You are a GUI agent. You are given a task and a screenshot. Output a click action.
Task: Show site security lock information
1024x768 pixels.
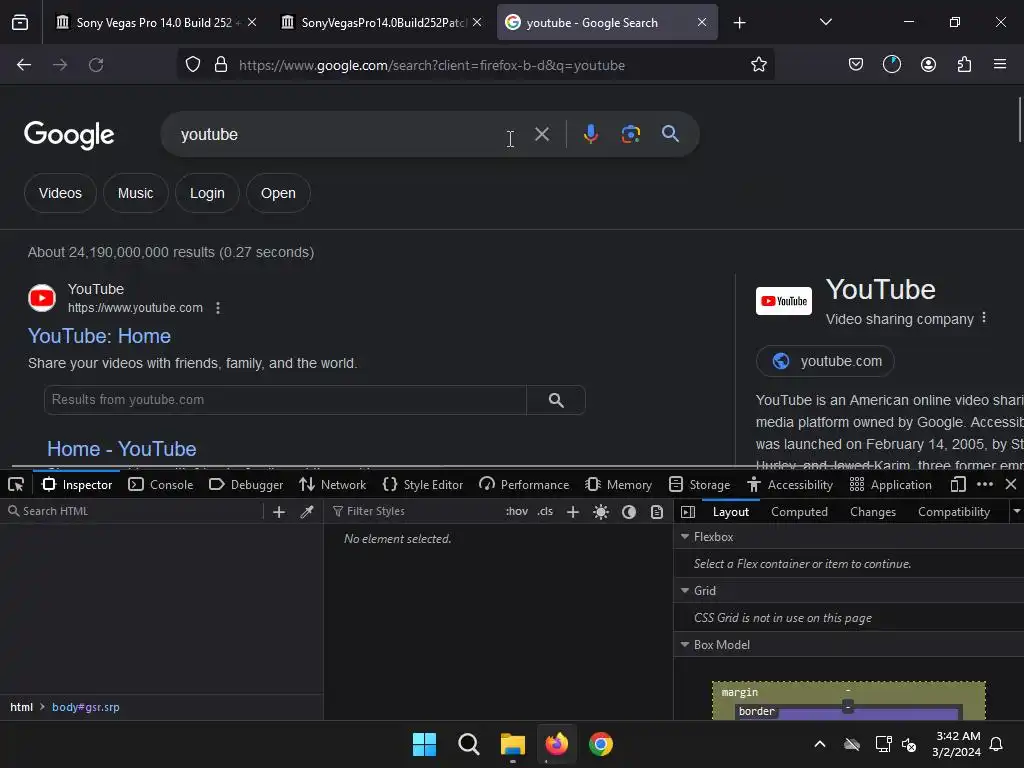click(221, 65)
